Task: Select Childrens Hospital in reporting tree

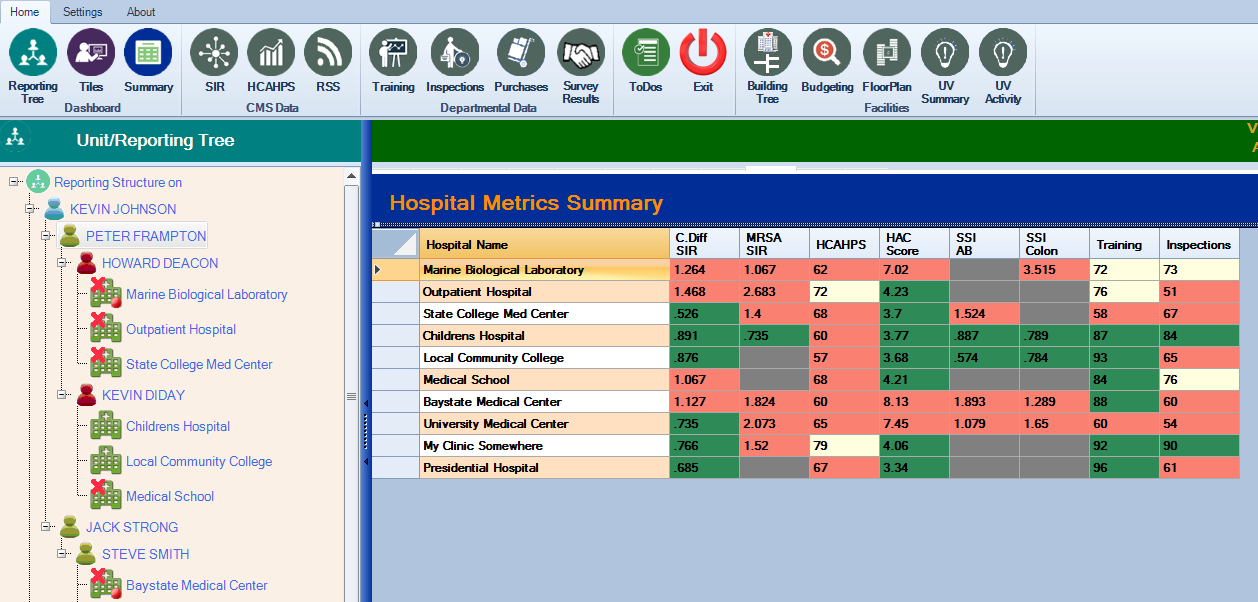Action: (178, 426)
